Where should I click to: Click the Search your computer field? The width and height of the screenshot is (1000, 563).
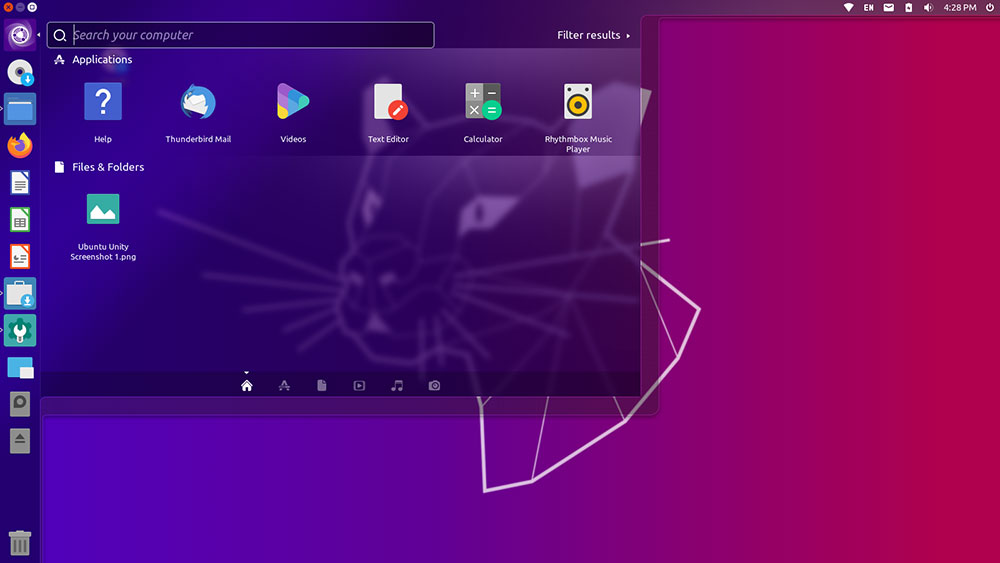[x=240, y=35]
